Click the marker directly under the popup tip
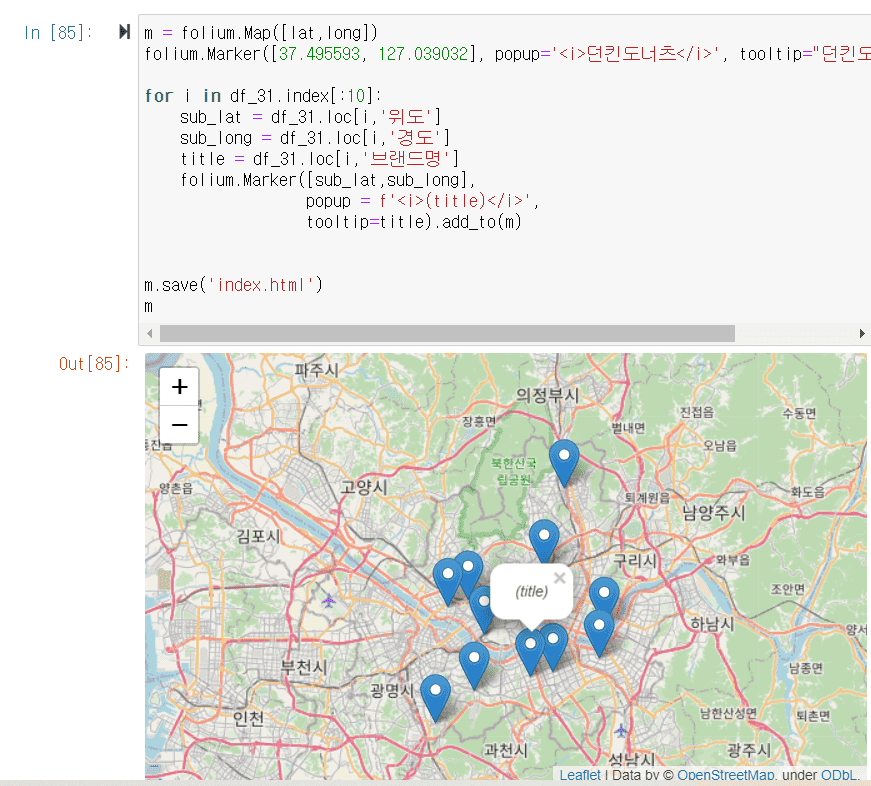871x786 pixels. [x=530, y=650]
